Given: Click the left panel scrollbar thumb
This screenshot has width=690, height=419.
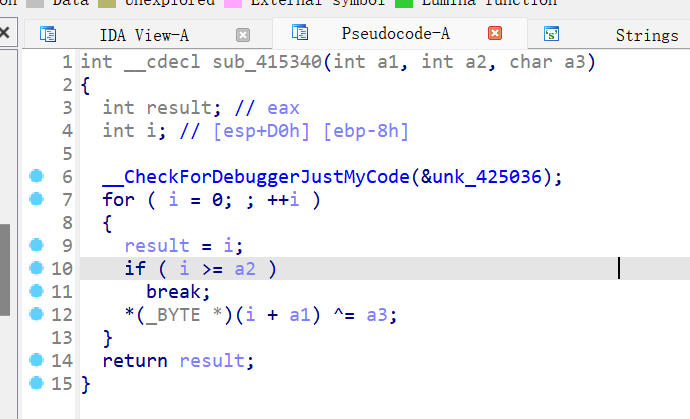Looking at the screenshot, I should click(x=5, y=270).
